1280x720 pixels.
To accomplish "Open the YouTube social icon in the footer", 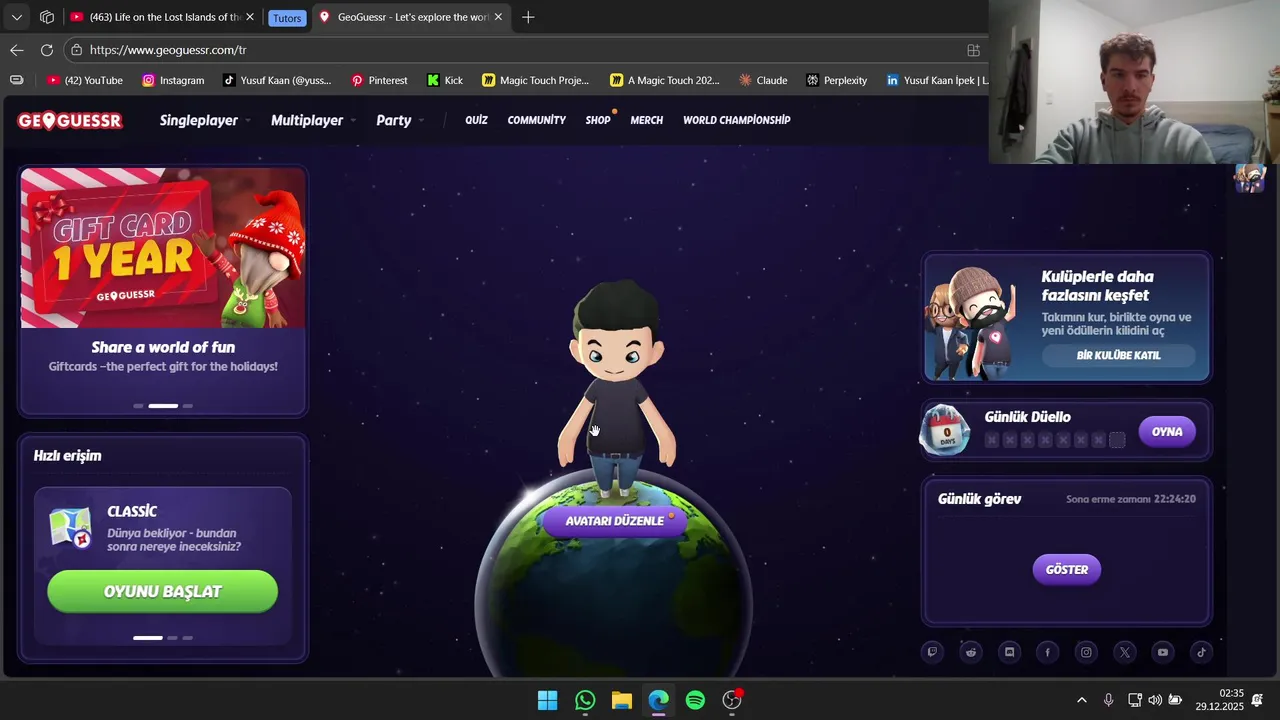I will [1163, 652].
